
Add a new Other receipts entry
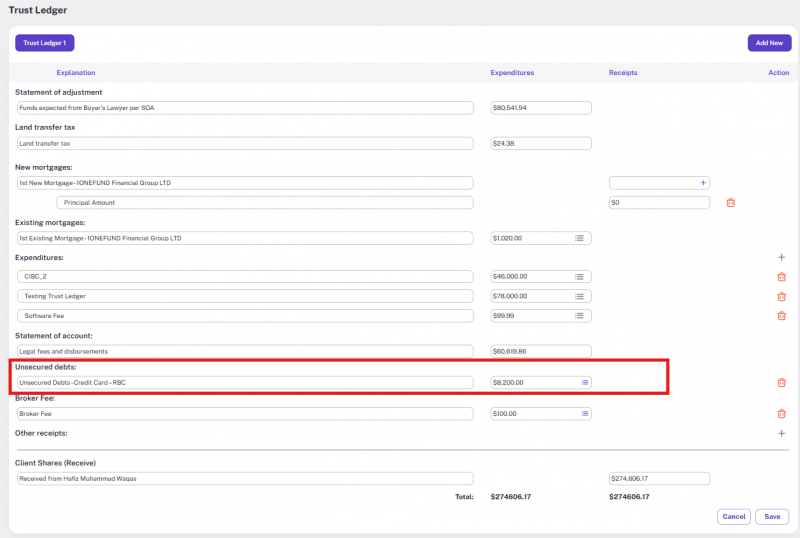click(781, 434)
